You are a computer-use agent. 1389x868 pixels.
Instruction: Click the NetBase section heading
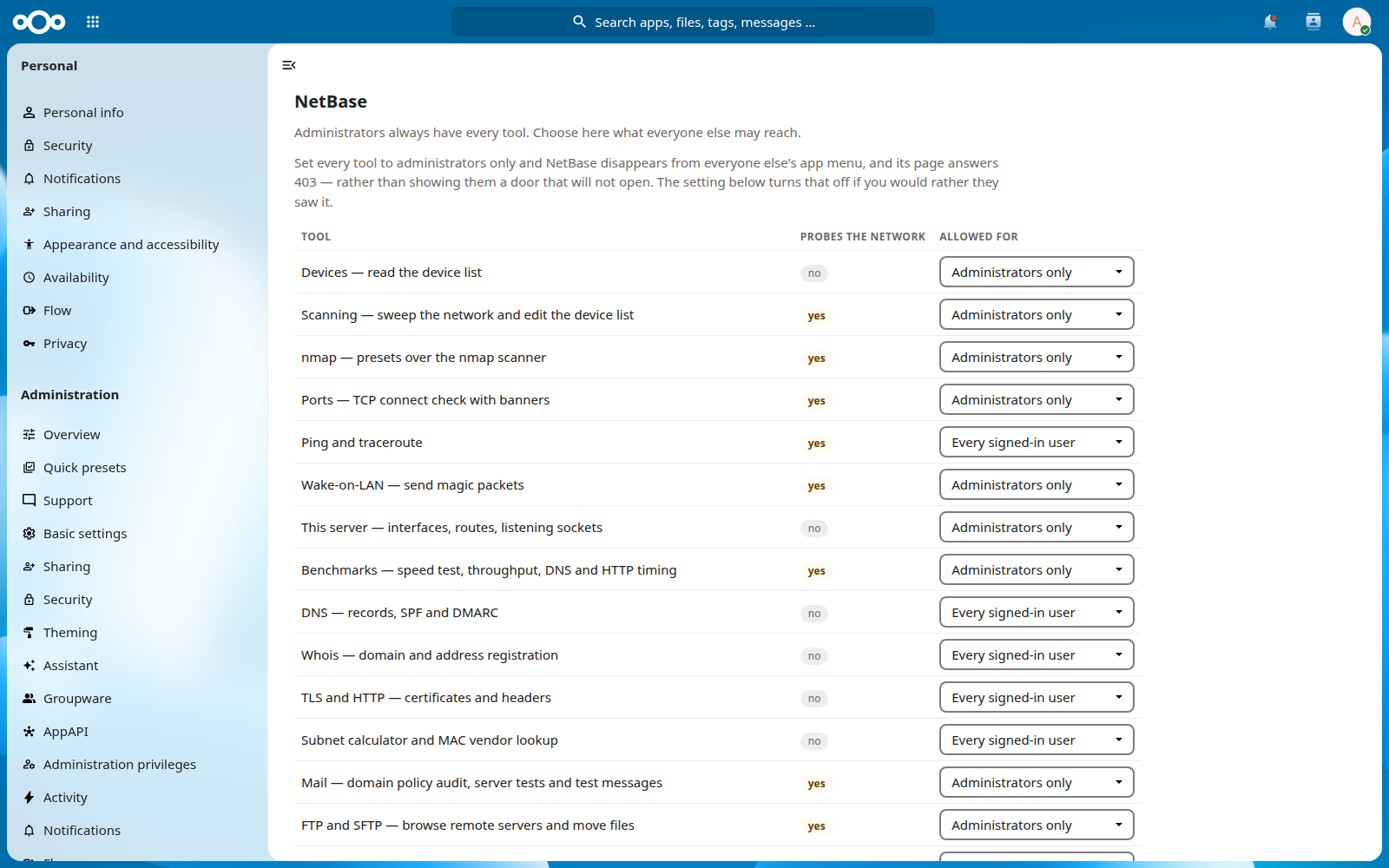pyautogui.click(x=331, y=102)
